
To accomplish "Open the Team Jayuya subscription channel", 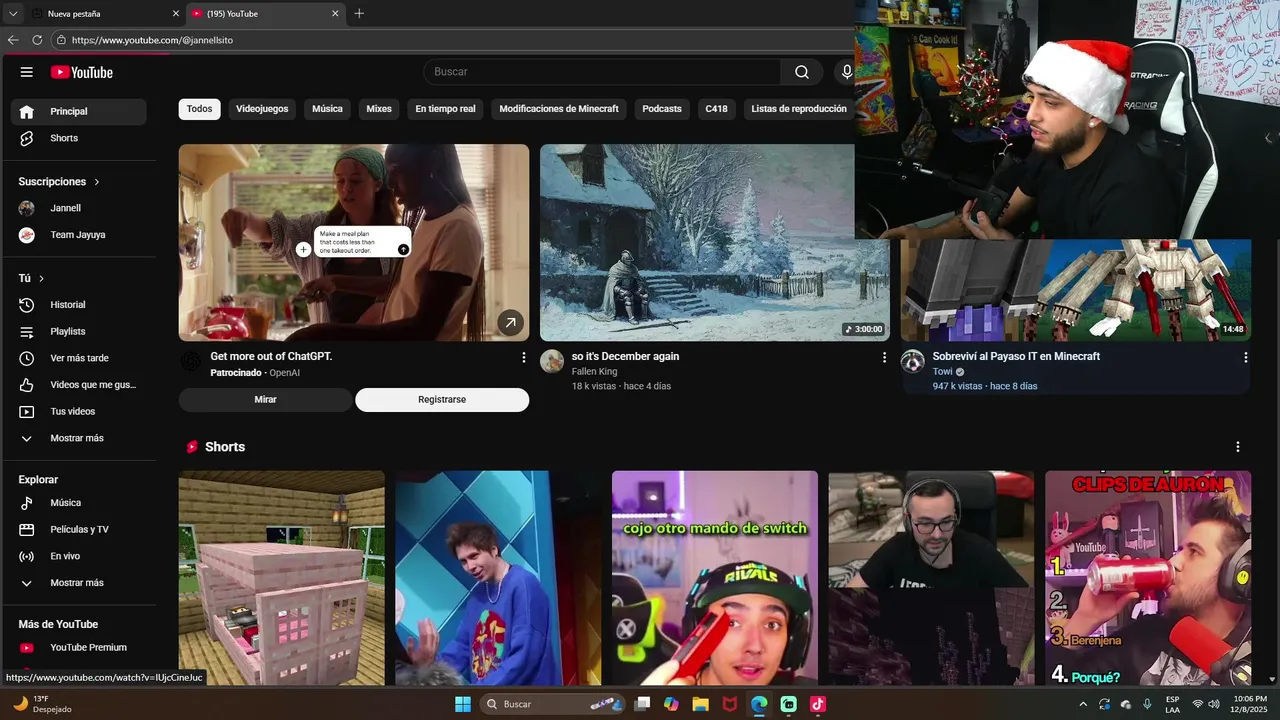I will pos(78,235).
